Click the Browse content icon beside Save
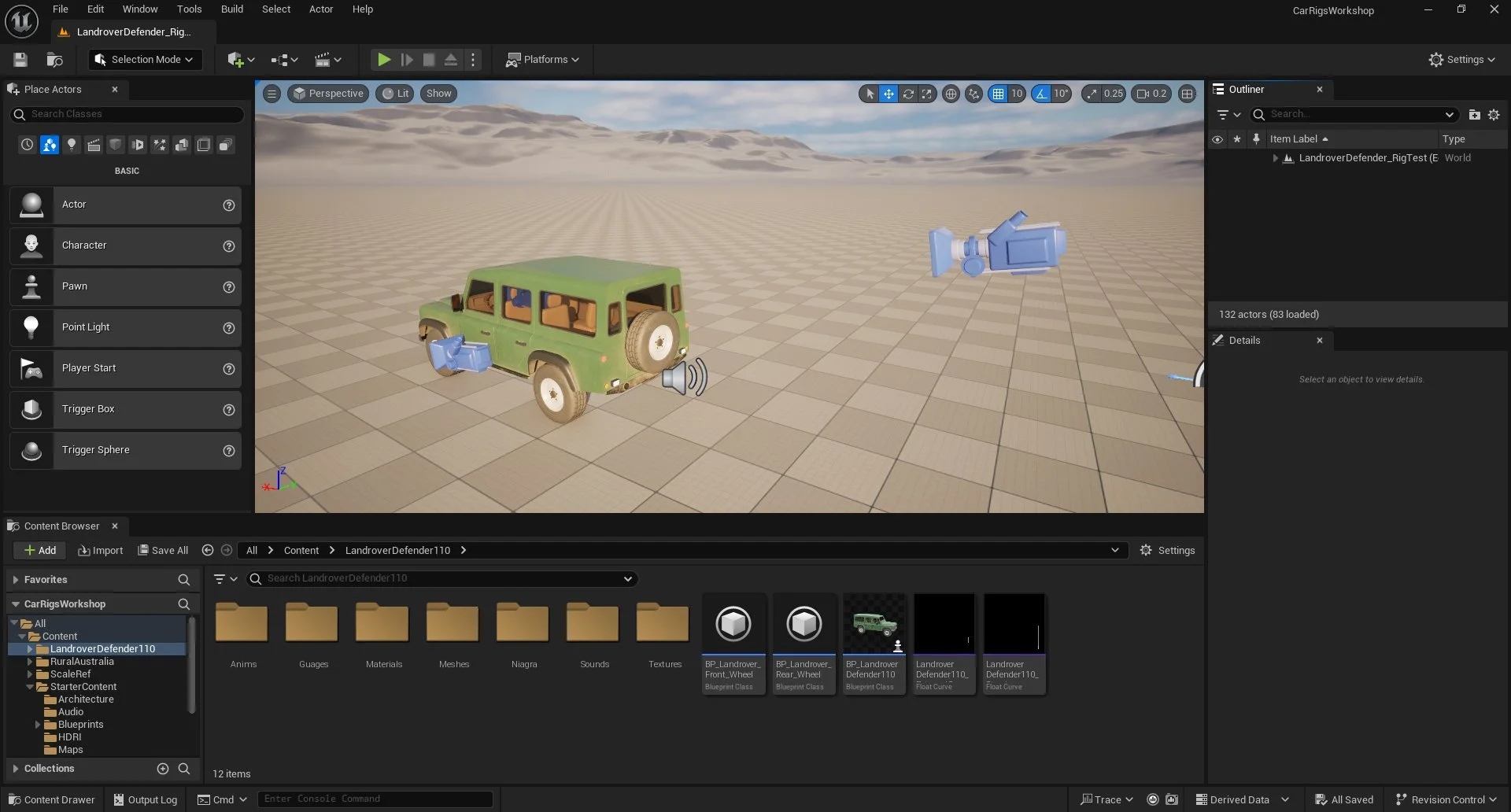 (54, 60)
